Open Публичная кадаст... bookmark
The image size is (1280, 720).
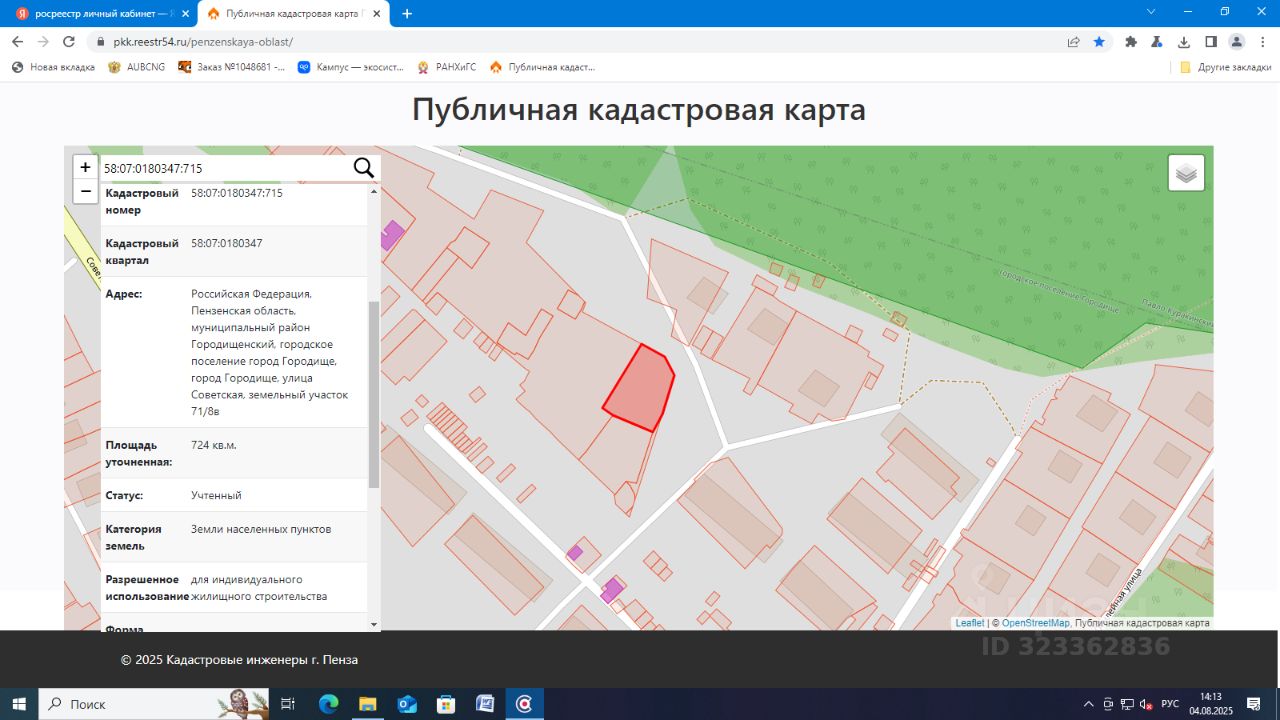tap(542, 67)
